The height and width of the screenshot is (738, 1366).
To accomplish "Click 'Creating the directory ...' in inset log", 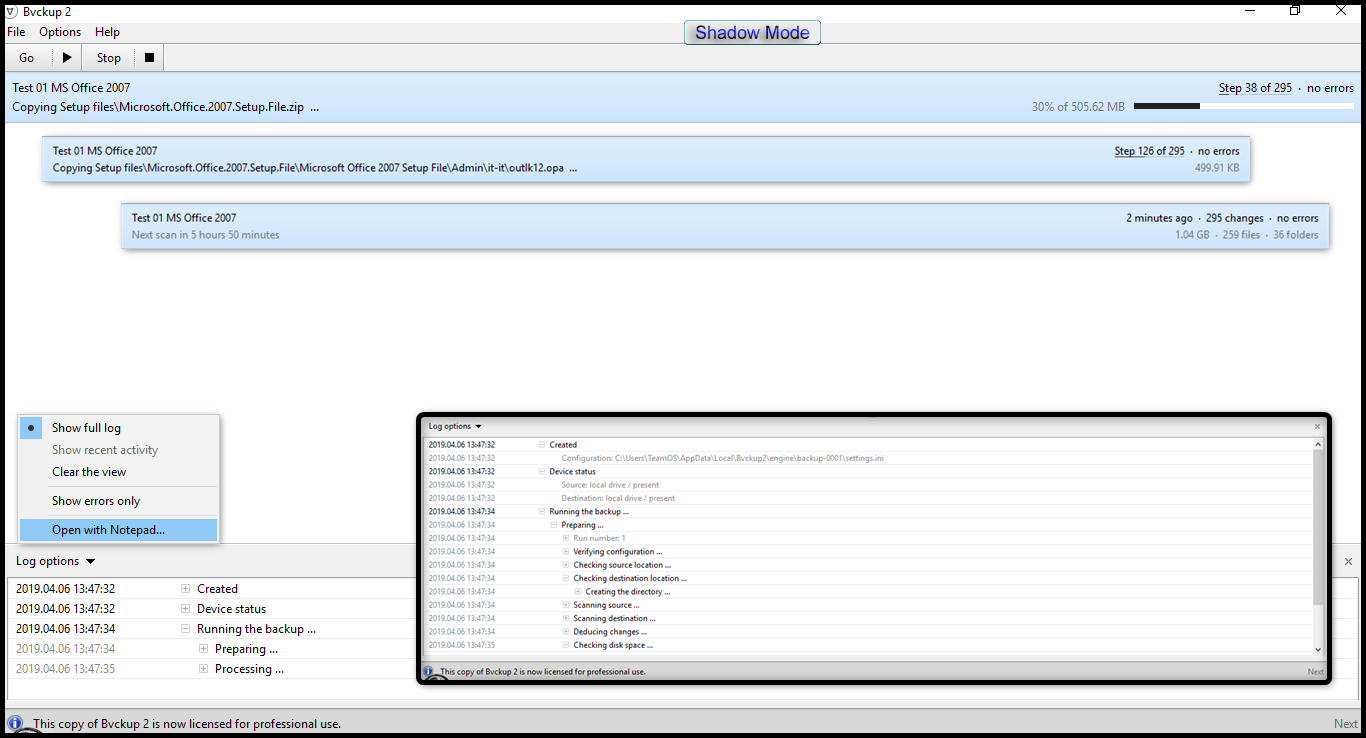I will tap(627, 592).
